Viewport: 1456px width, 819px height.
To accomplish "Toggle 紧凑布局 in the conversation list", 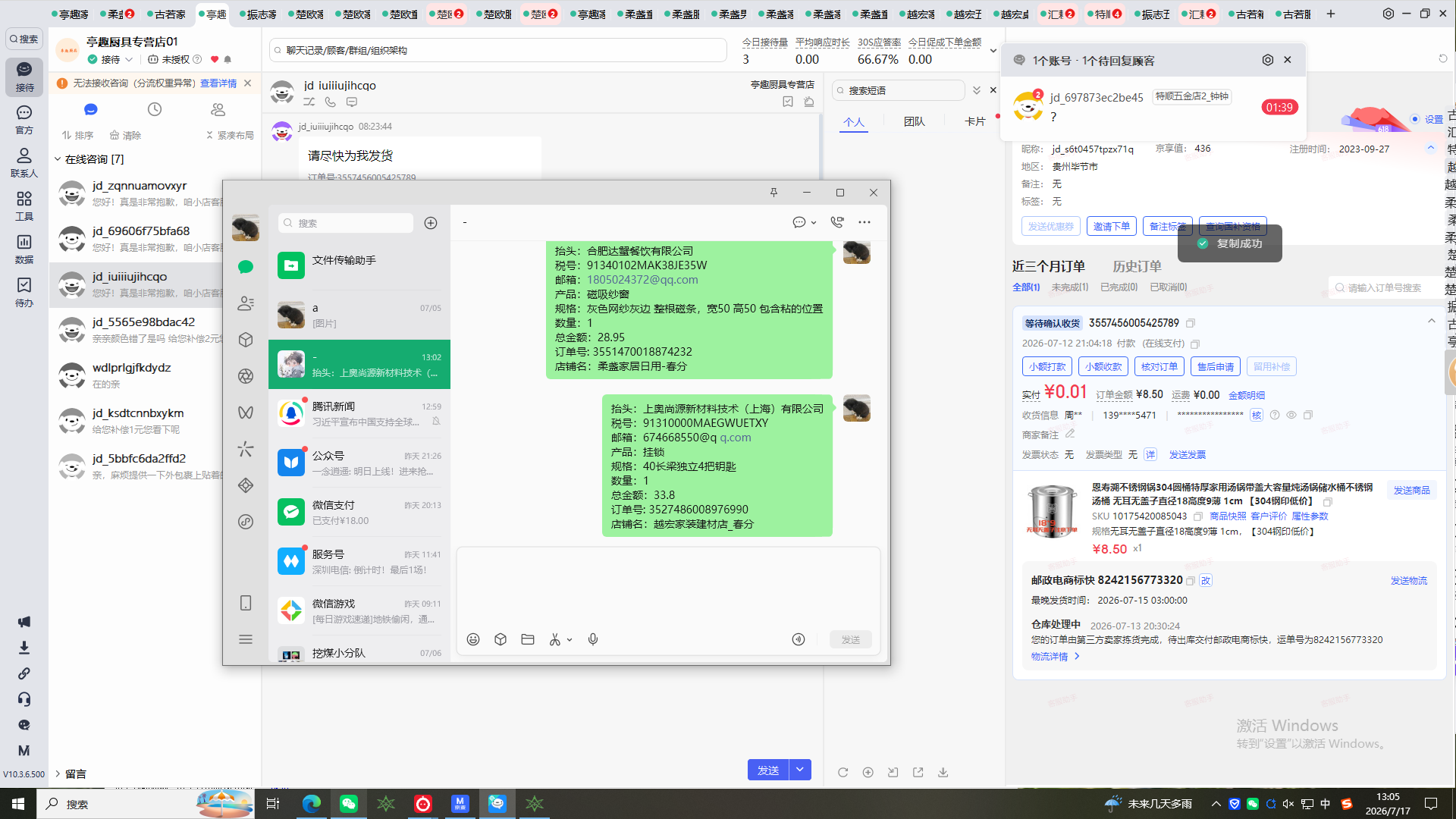I will [230, 135].
